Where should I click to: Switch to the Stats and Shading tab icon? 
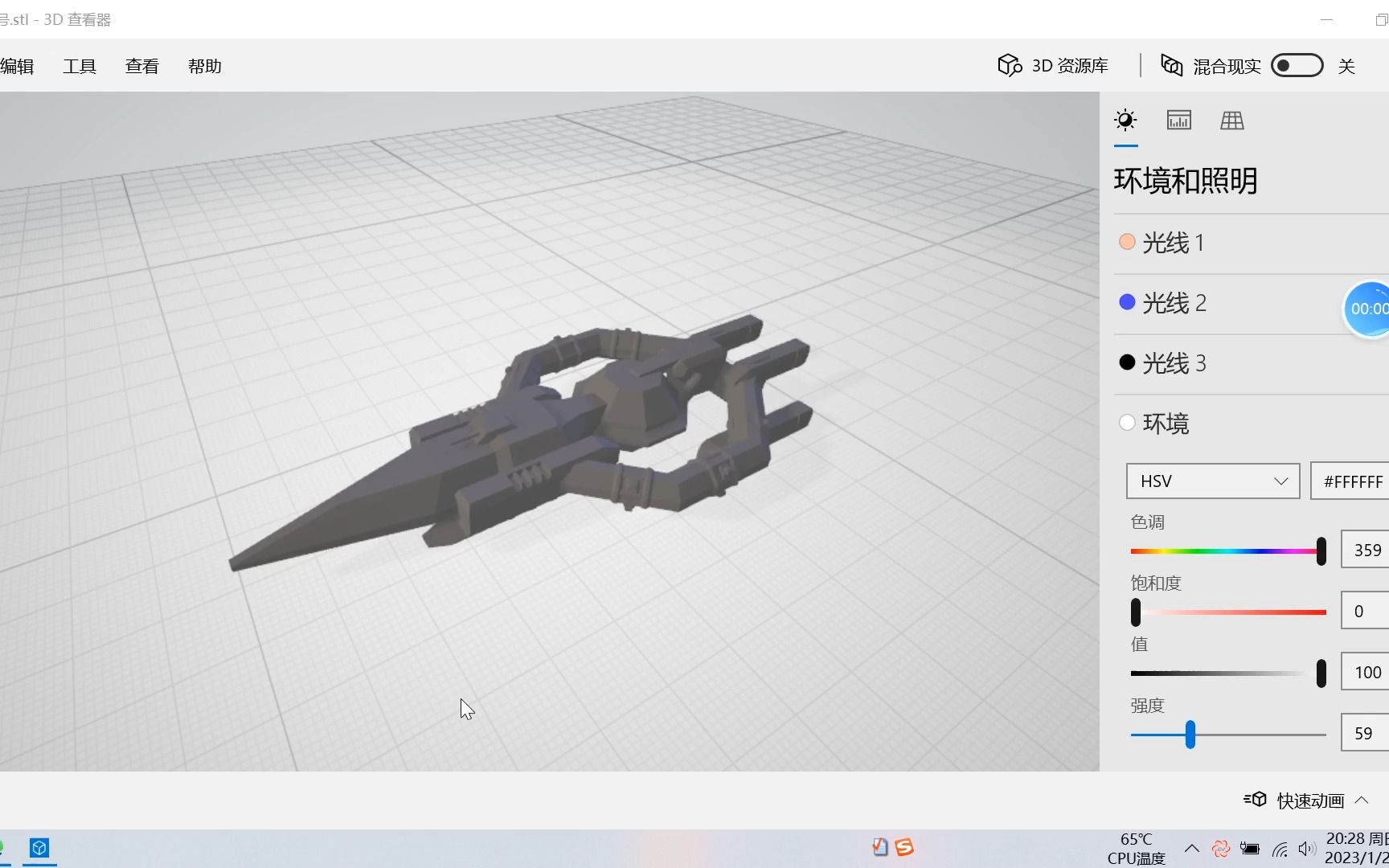[1179, 121]
